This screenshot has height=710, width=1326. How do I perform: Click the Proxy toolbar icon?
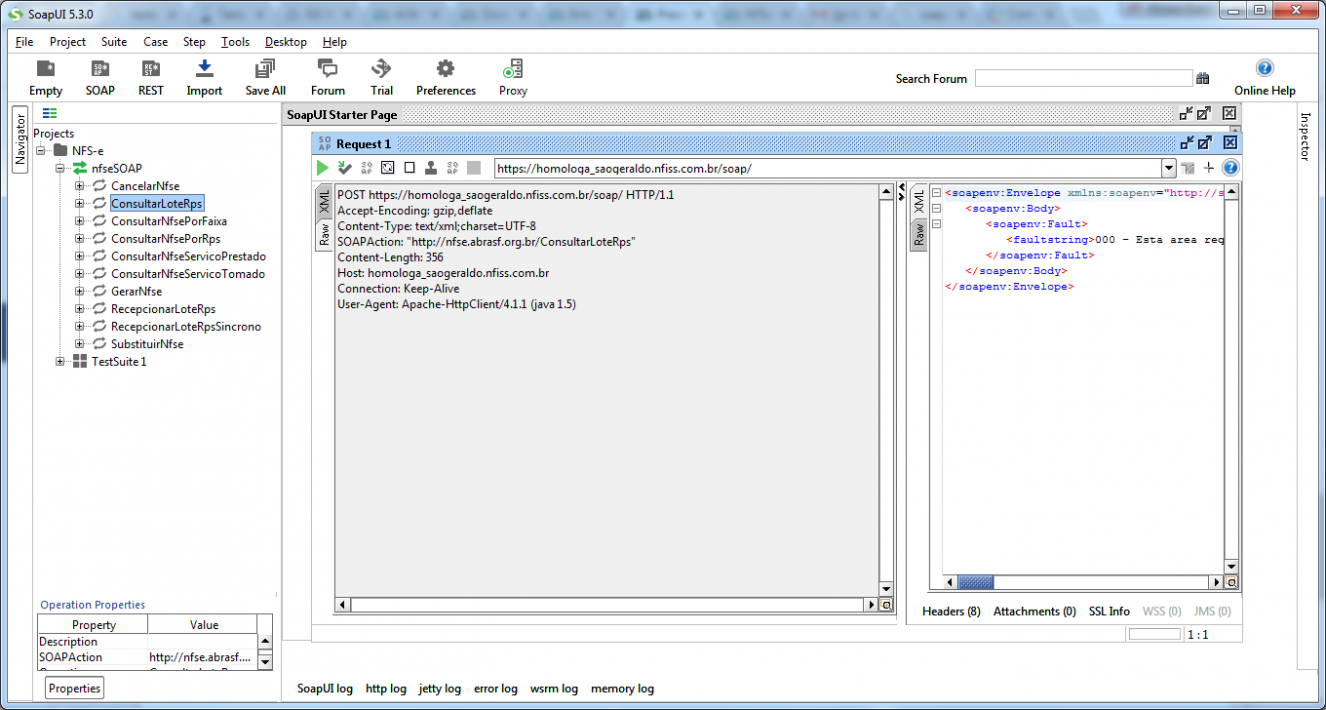[513, 69]
